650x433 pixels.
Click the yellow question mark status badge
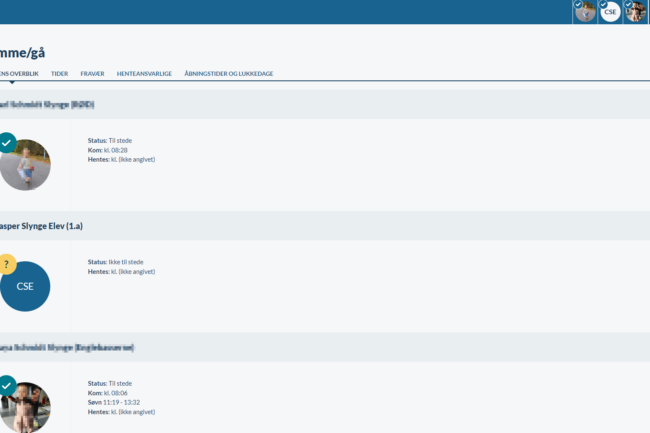point(6,264)
